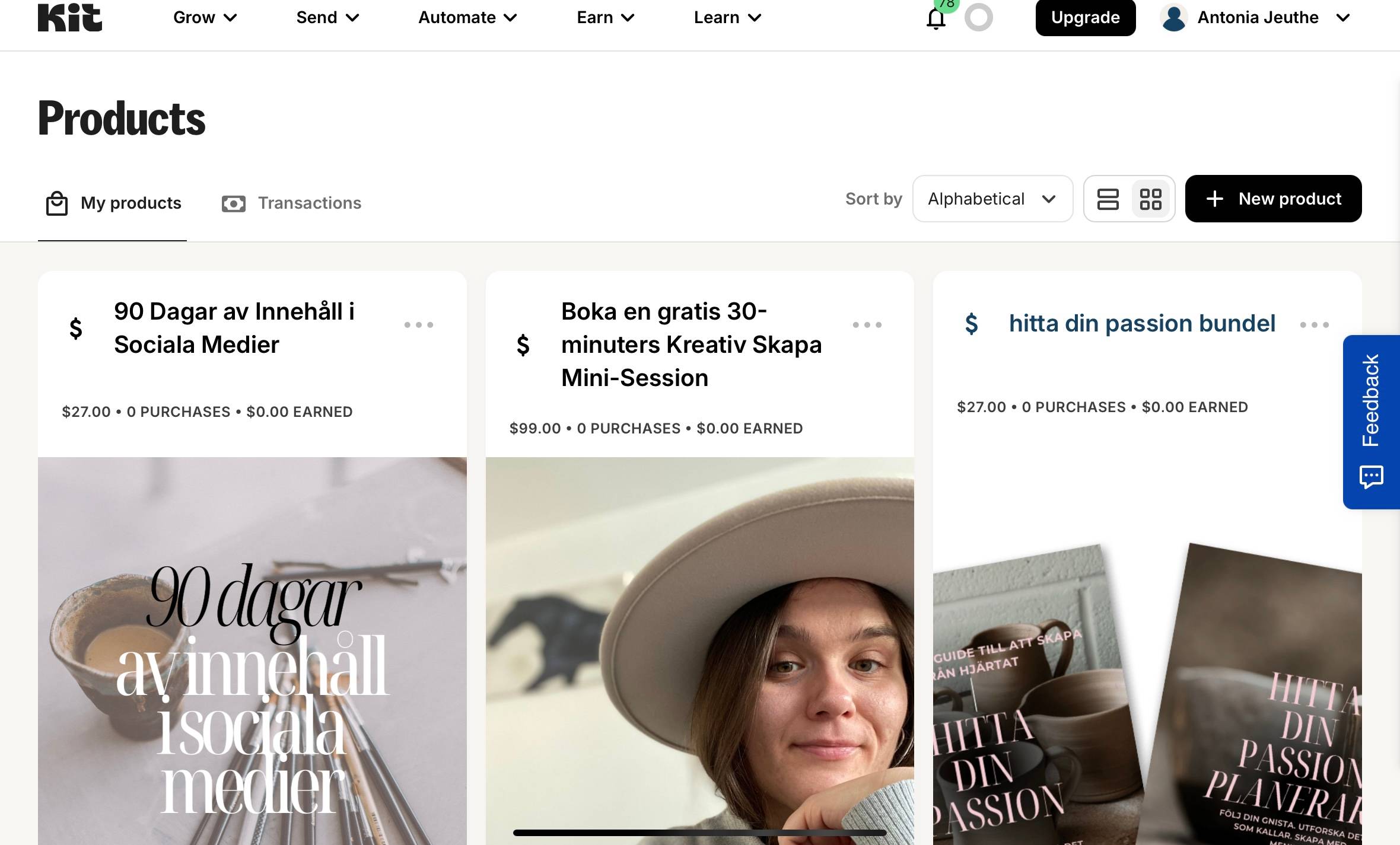Viewport: 1400px width, 845px height.
Task: Open options menu for Boka en gratis product
Action: click(867, 325)
